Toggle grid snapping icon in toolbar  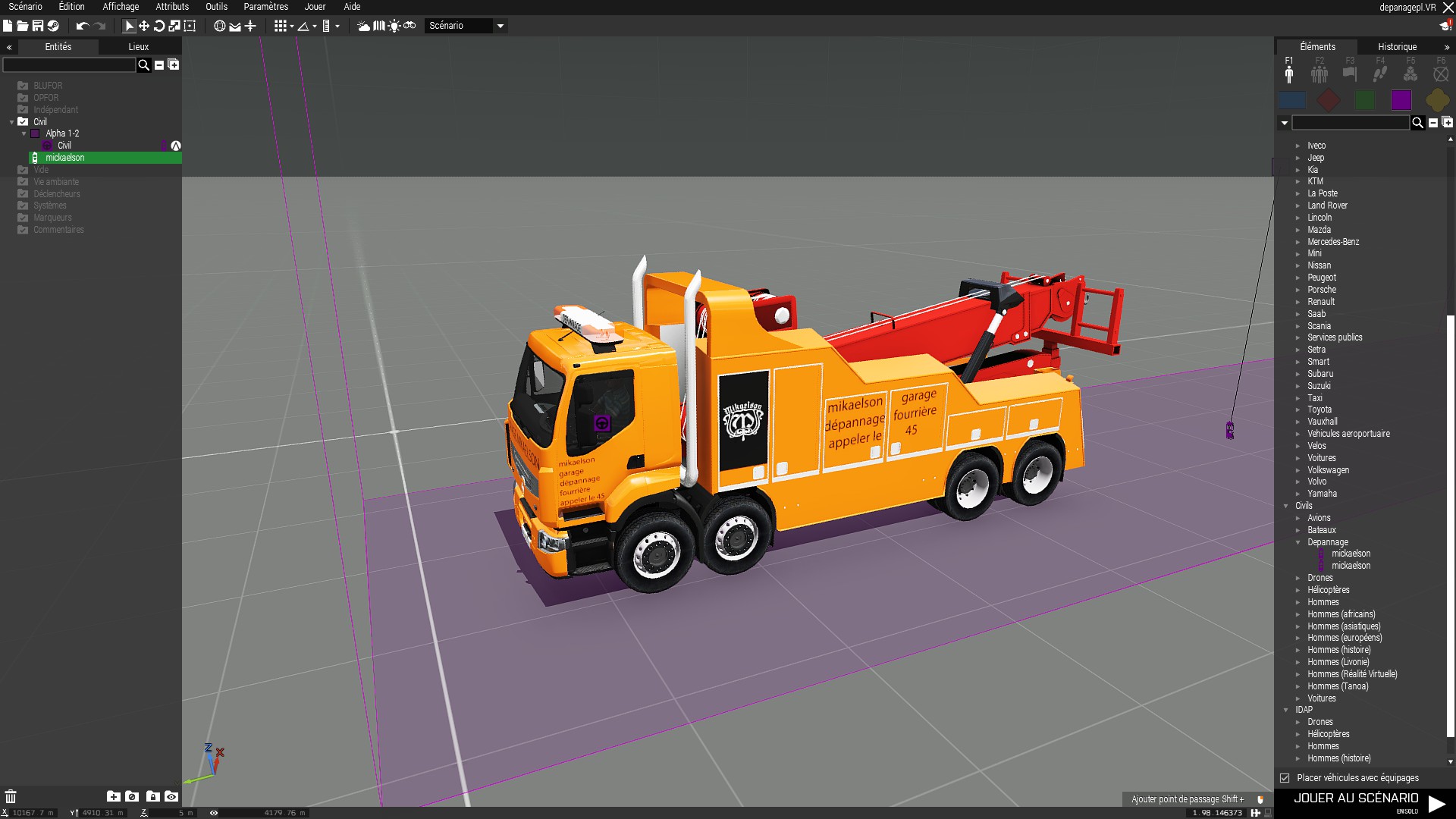[281, 26]
